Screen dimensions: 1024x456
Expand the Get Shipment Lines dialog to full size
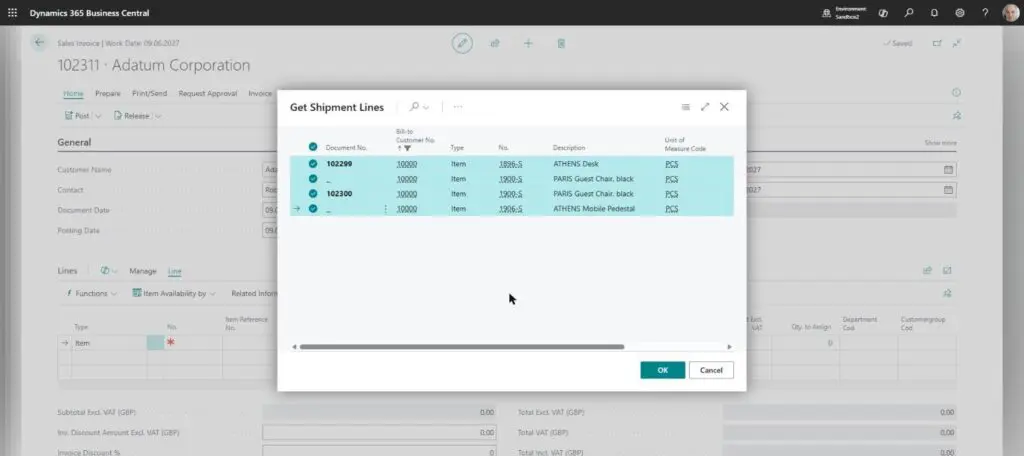pyautogui.click(x=705, y=106)
